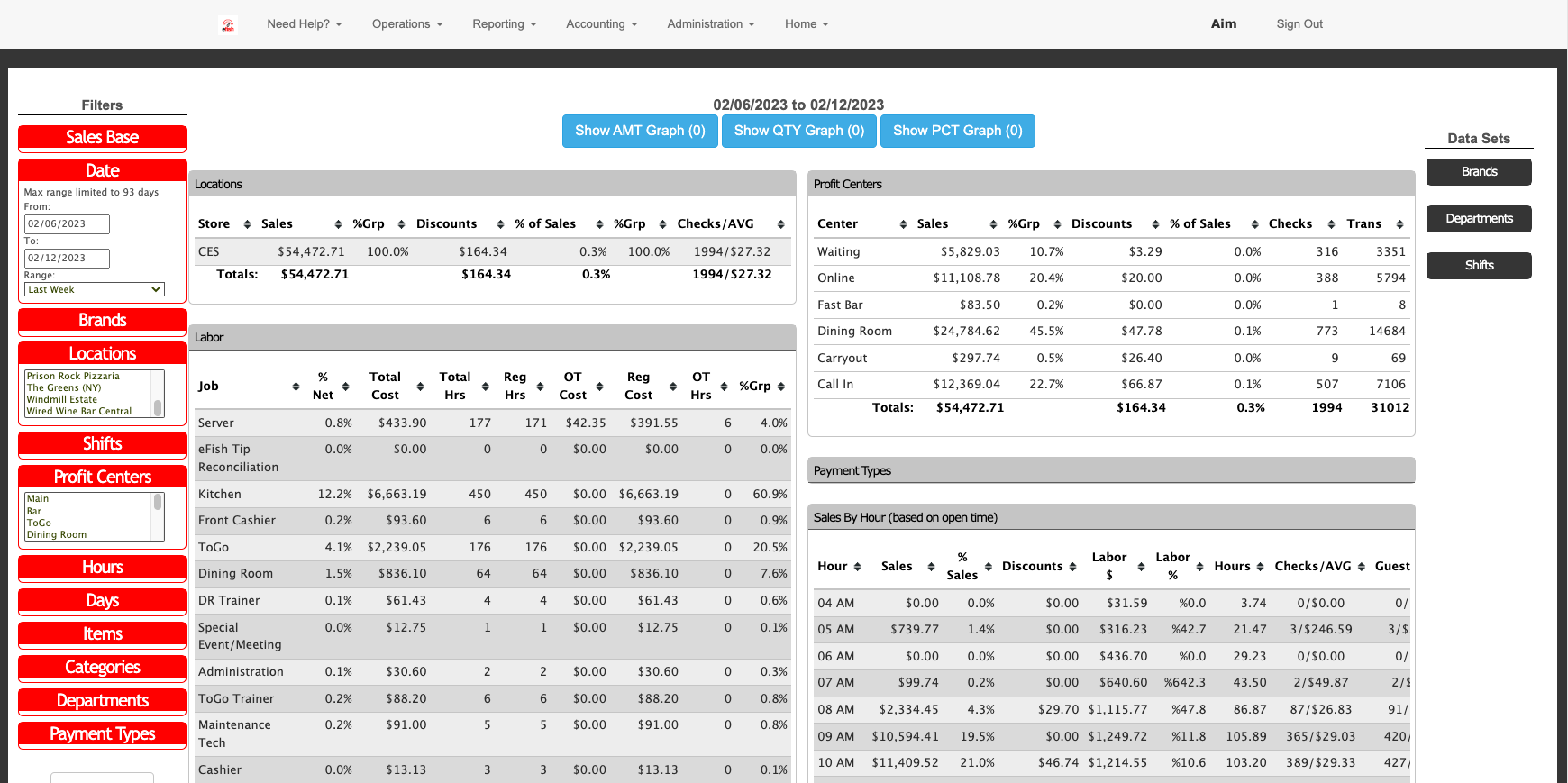Open the Range dropdown showing Last Week
1568x783 pixels.
point(95,289)
